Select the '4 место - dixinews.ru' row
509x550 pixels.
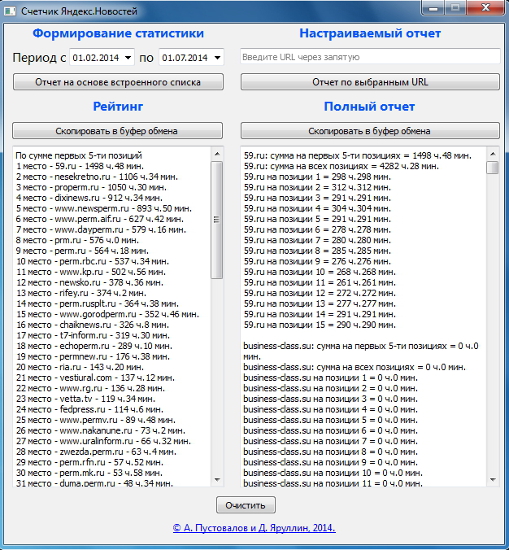[x=89, y=198]
